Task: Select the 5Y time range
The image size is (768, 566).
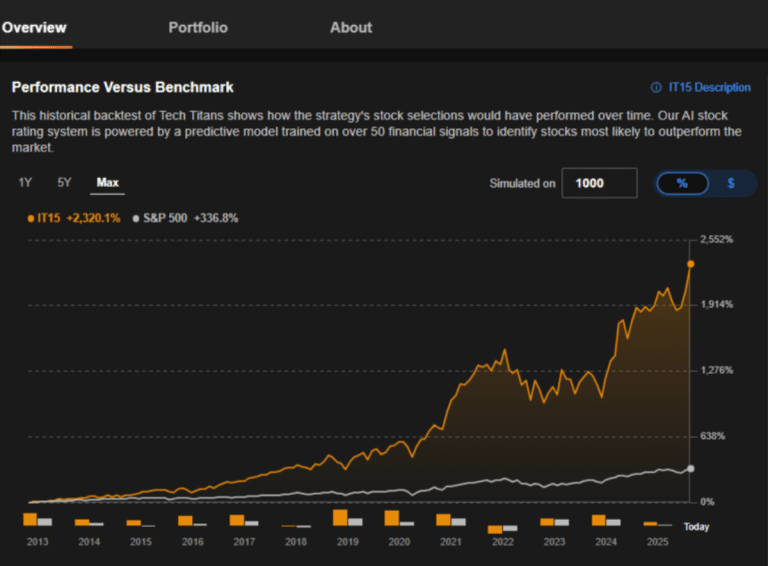Action: (64, 182)
